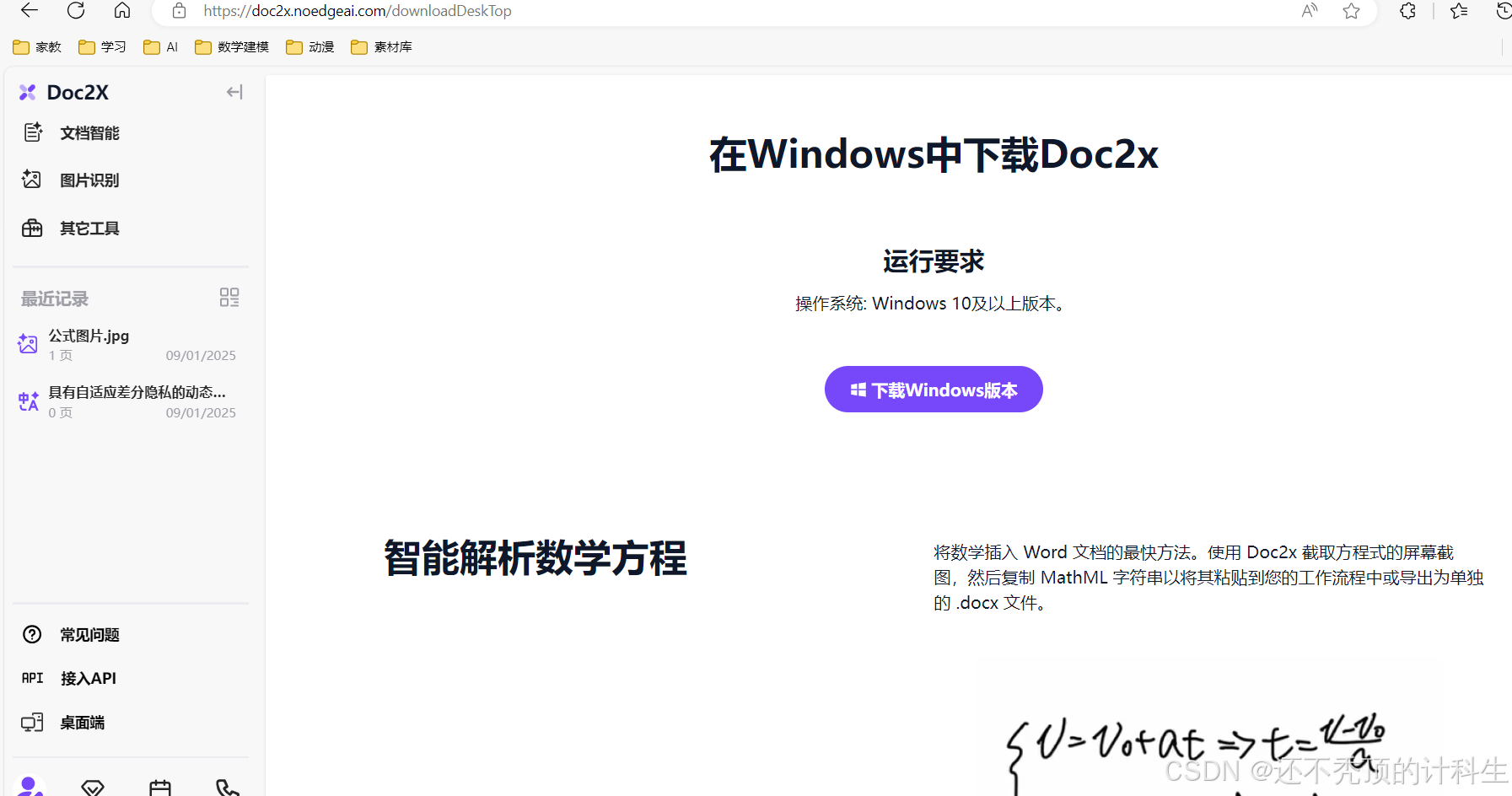Click the diamond membership icon
The width and height of the screenshot is (1512, 796).
coord(93,788)
